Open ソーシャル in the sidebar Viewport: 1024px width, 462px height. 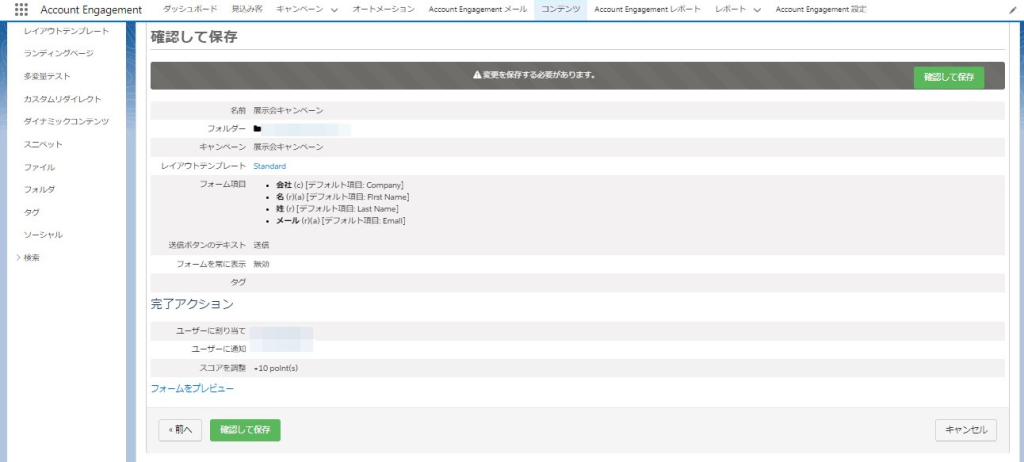43,235
